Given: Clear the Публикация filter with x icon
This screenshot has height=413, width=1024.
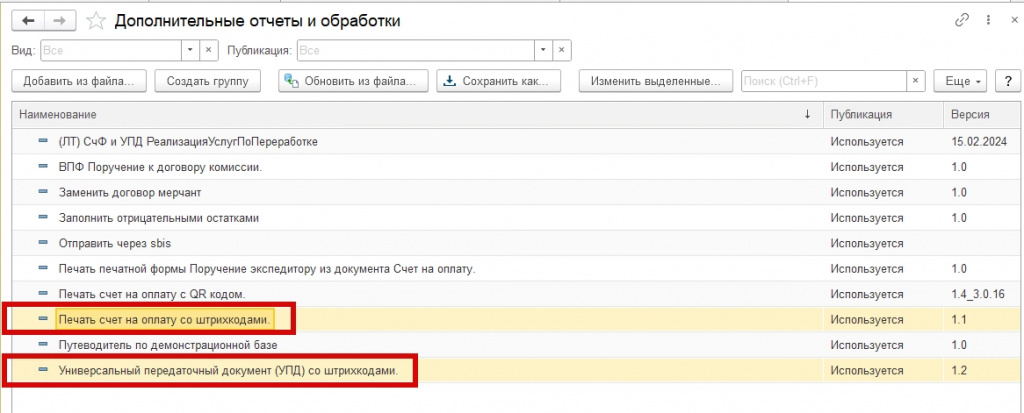Looking at the screenshot, I should point(562,50).
